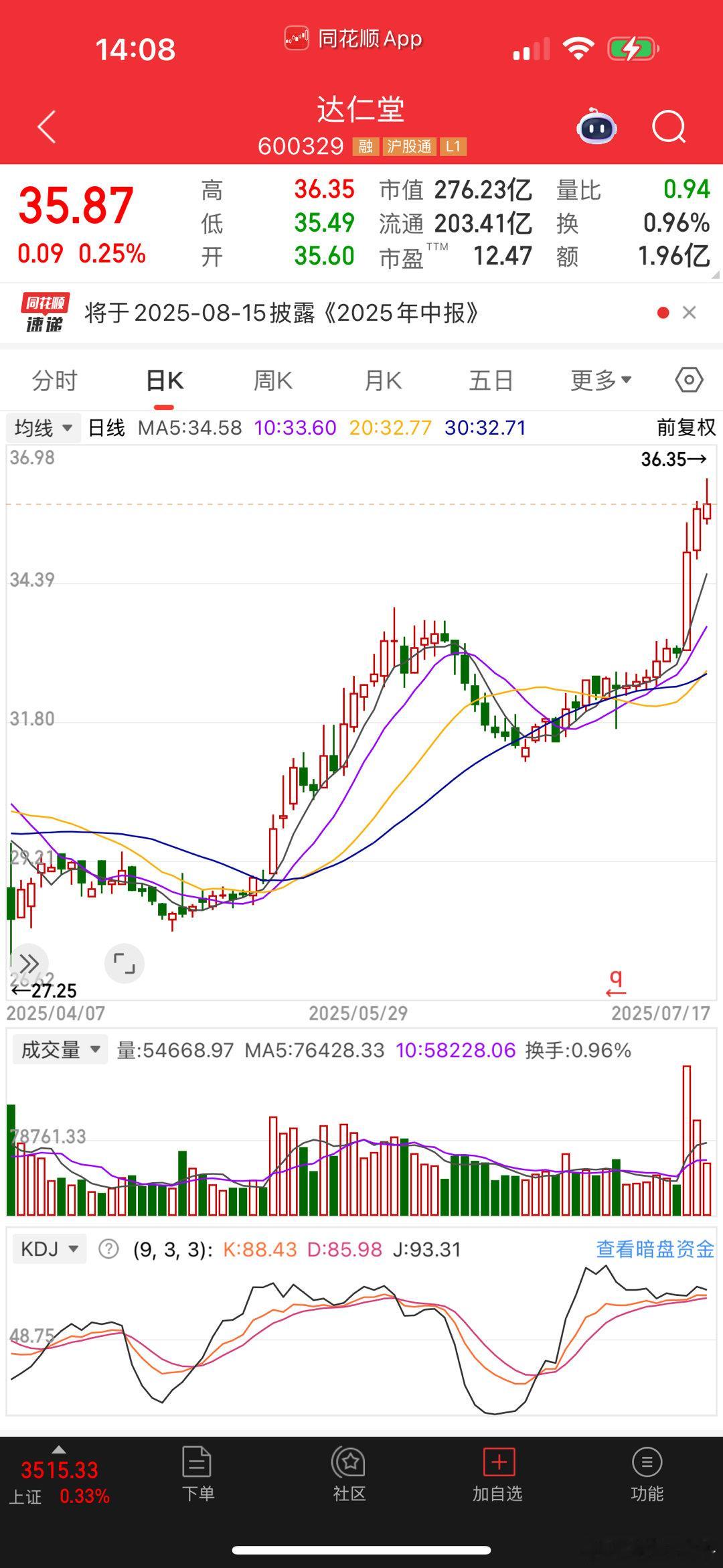This screenshot has width=723, height=1568.
Task: Tap the 融 margin badge
Action: tap(366, 146)
